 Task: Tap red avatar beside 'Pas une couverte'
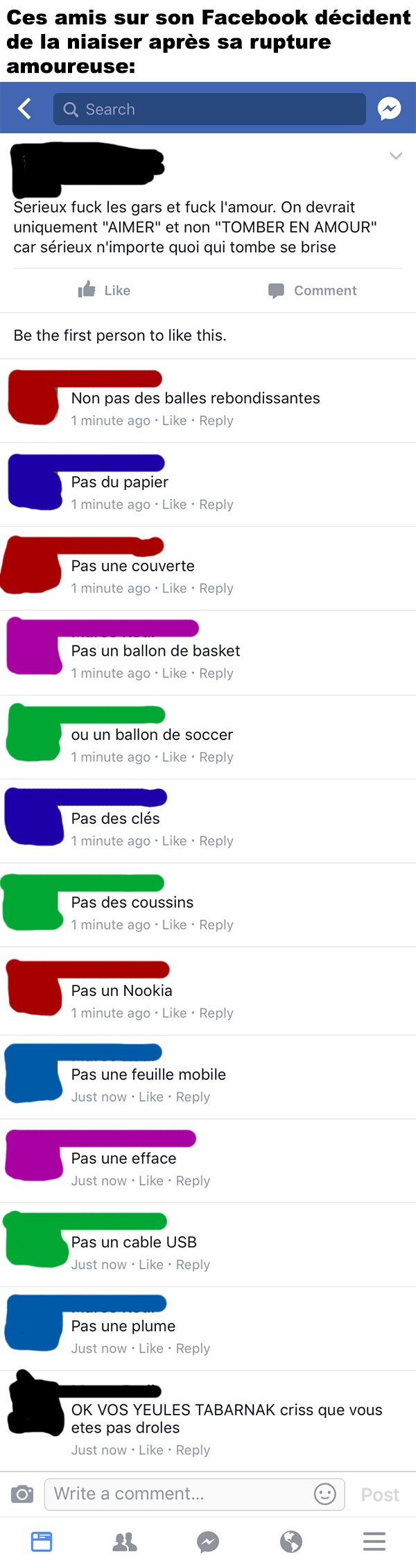31,565
